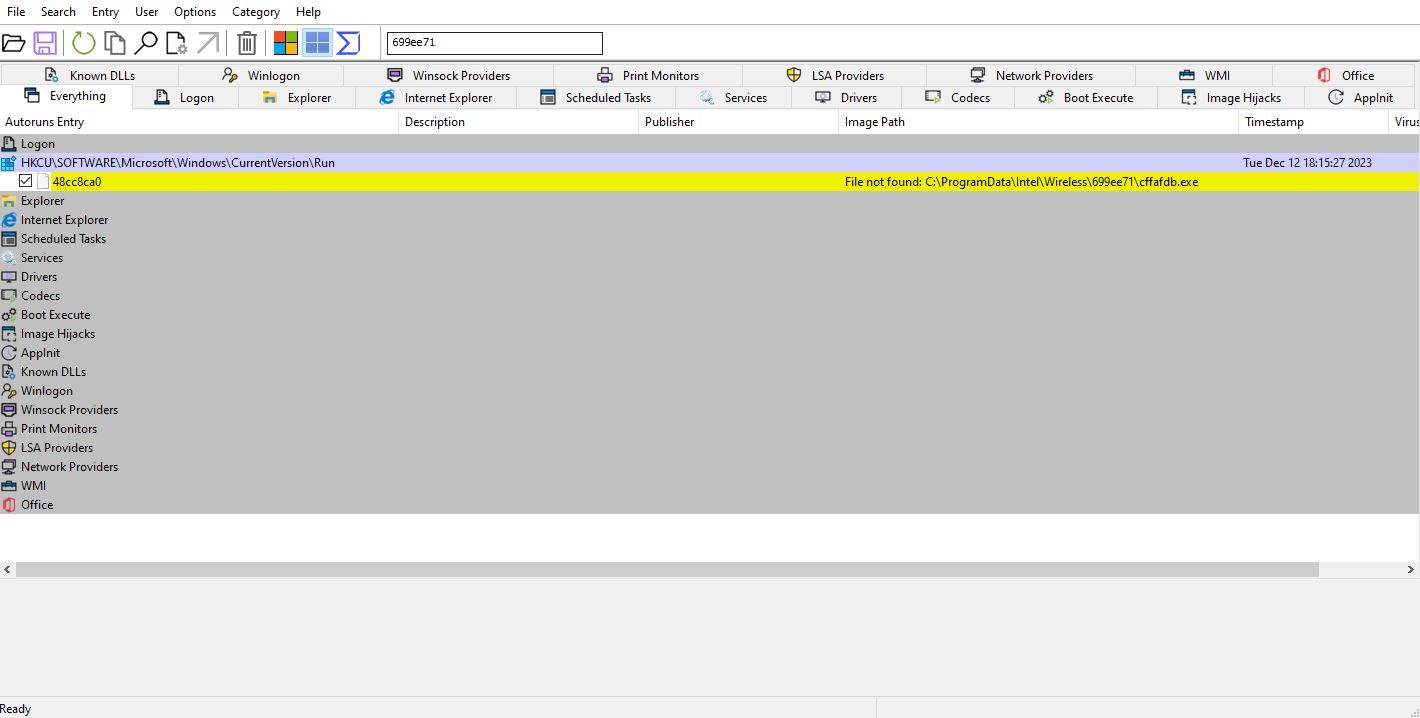1420x718 pixels.
Task: Click the trash can Delete icon
Action: coord(247,43)
